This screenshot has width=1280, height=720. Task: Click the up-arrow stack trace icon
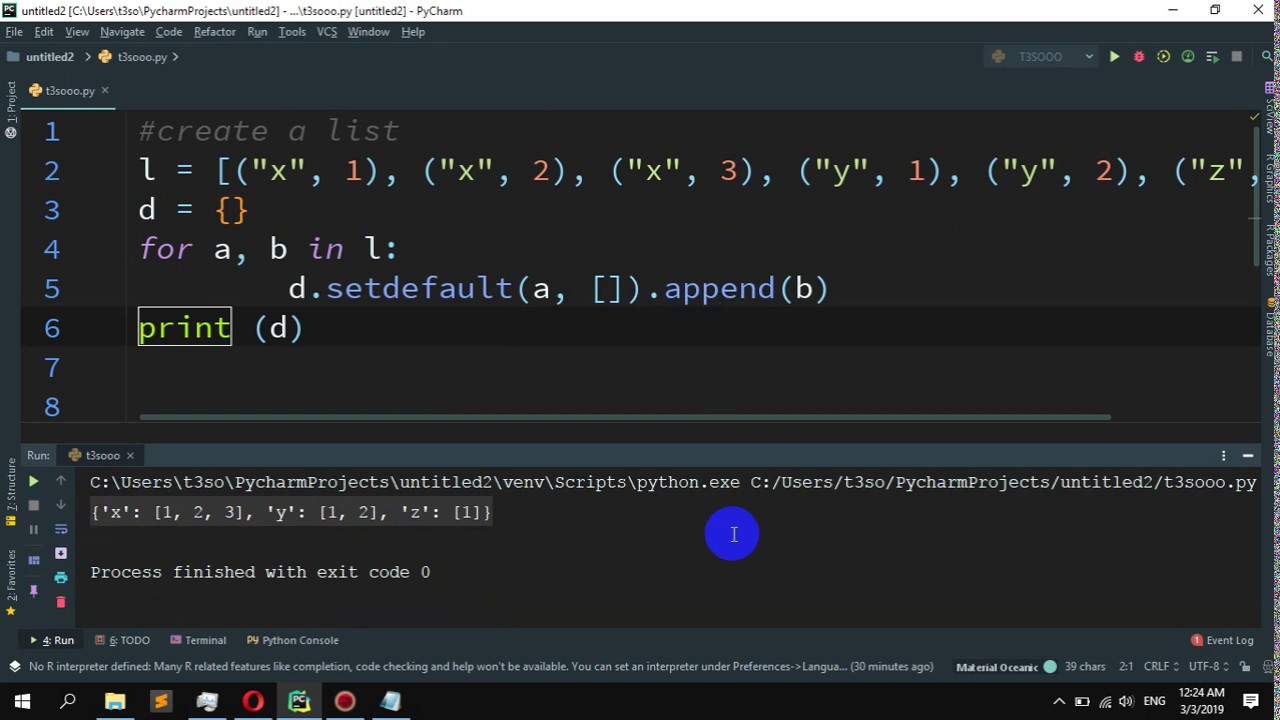coord(61,481)
